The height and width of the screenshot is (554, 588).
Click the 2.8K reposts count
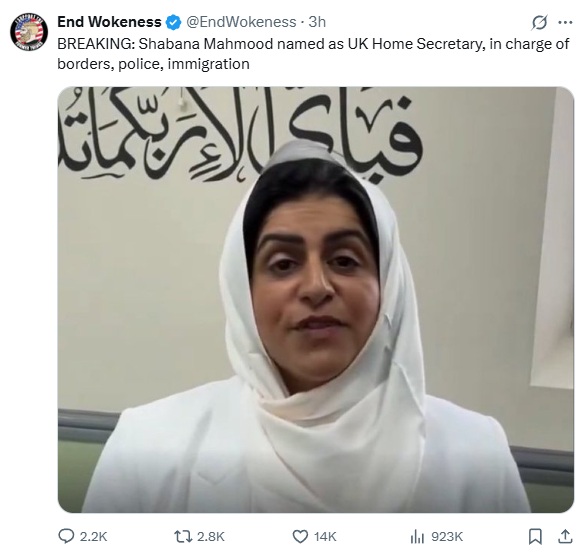tap(211, 537)
